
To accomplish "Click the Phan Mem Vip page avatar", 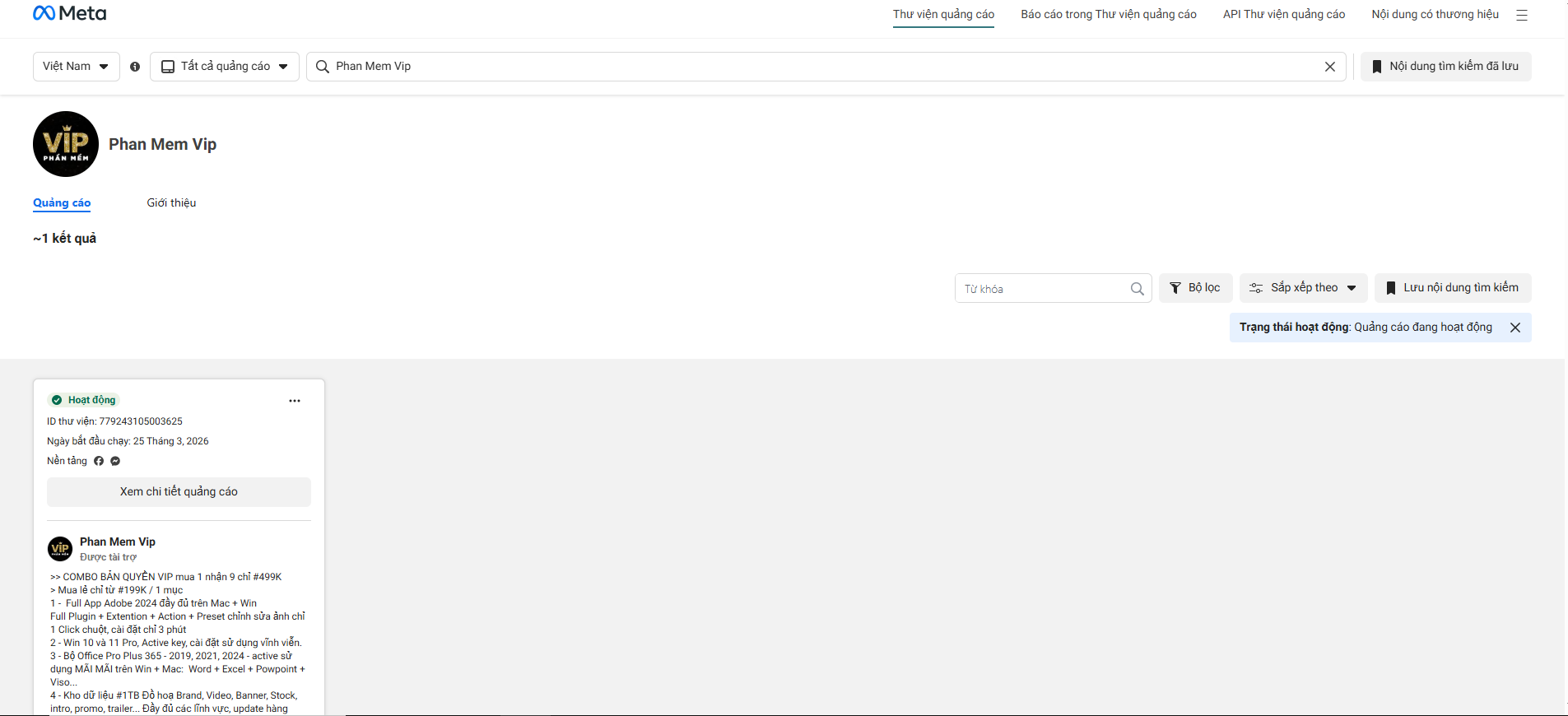I will 66,144.
